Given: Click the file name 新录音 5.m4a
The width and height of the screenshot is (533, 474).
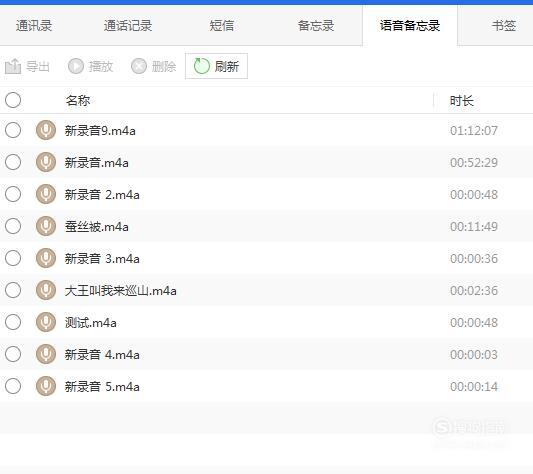Looking at the screenshot, I should 102,386.
